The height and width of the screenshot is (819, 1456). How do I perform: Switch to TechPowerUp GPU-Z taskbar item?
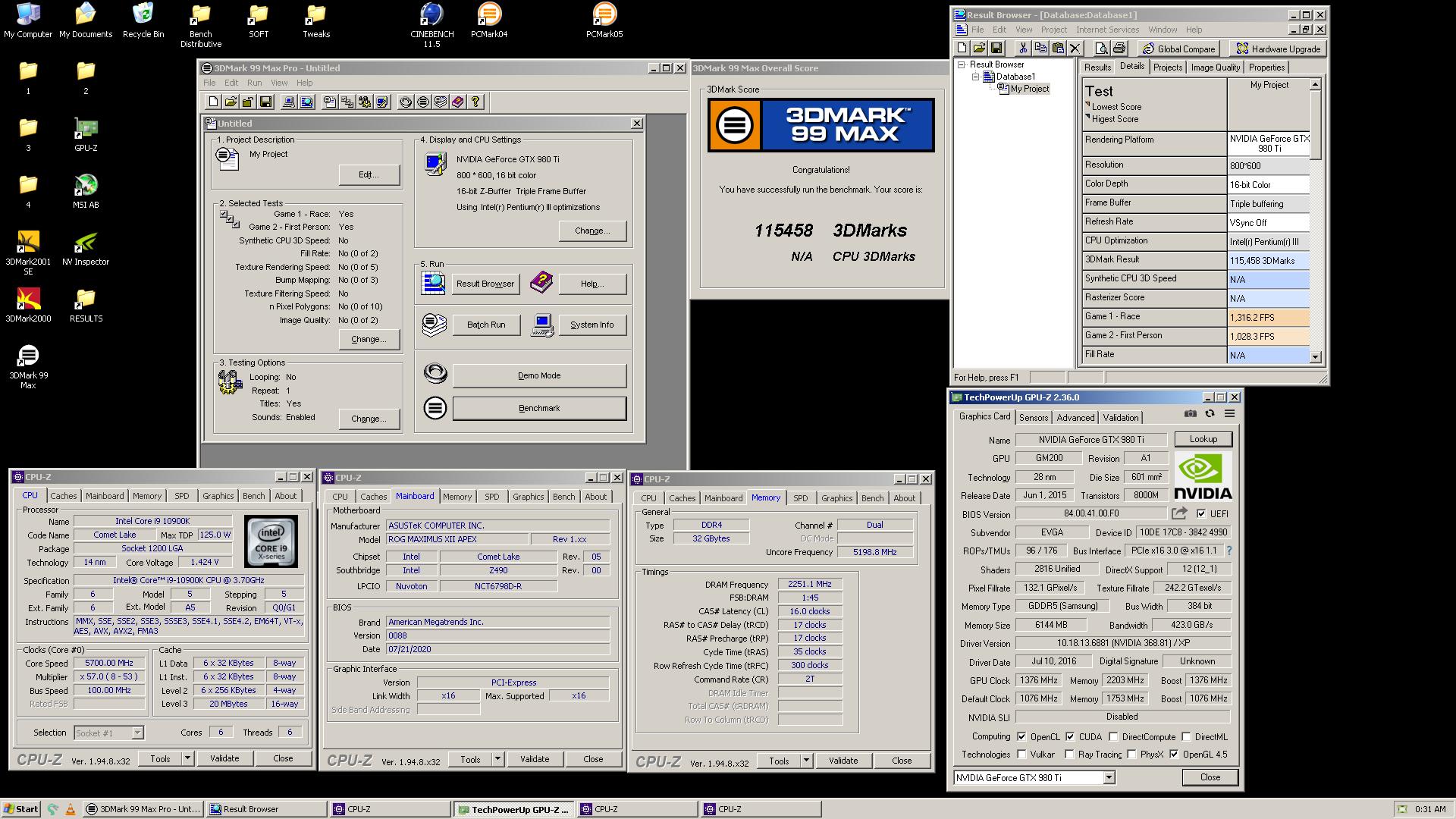(x=513, y=809)
